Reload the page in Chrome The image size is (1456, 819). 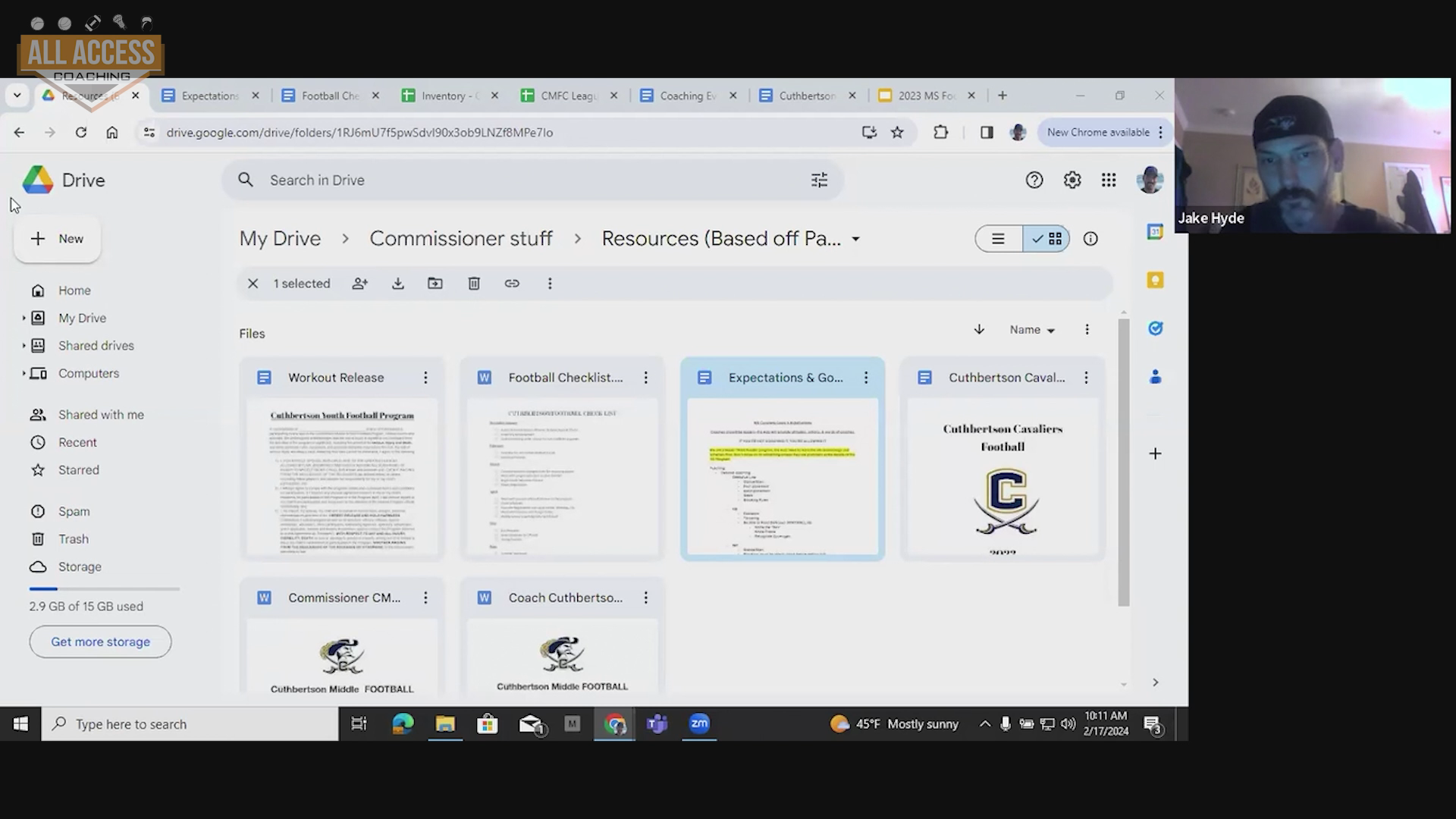point(80,133)
